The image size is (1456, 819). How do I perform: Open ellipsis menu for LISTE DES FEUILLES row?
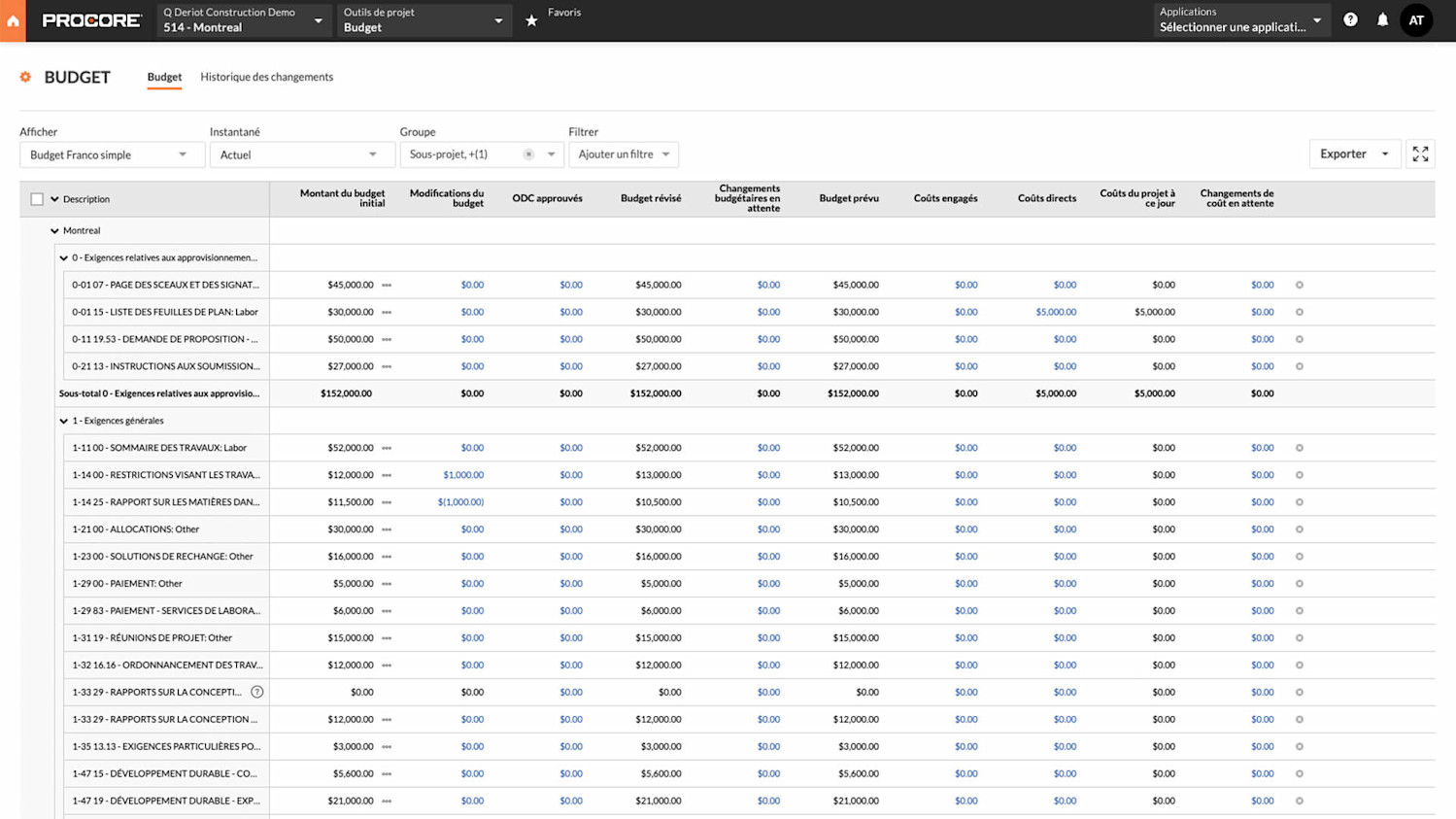click(387, 312)
